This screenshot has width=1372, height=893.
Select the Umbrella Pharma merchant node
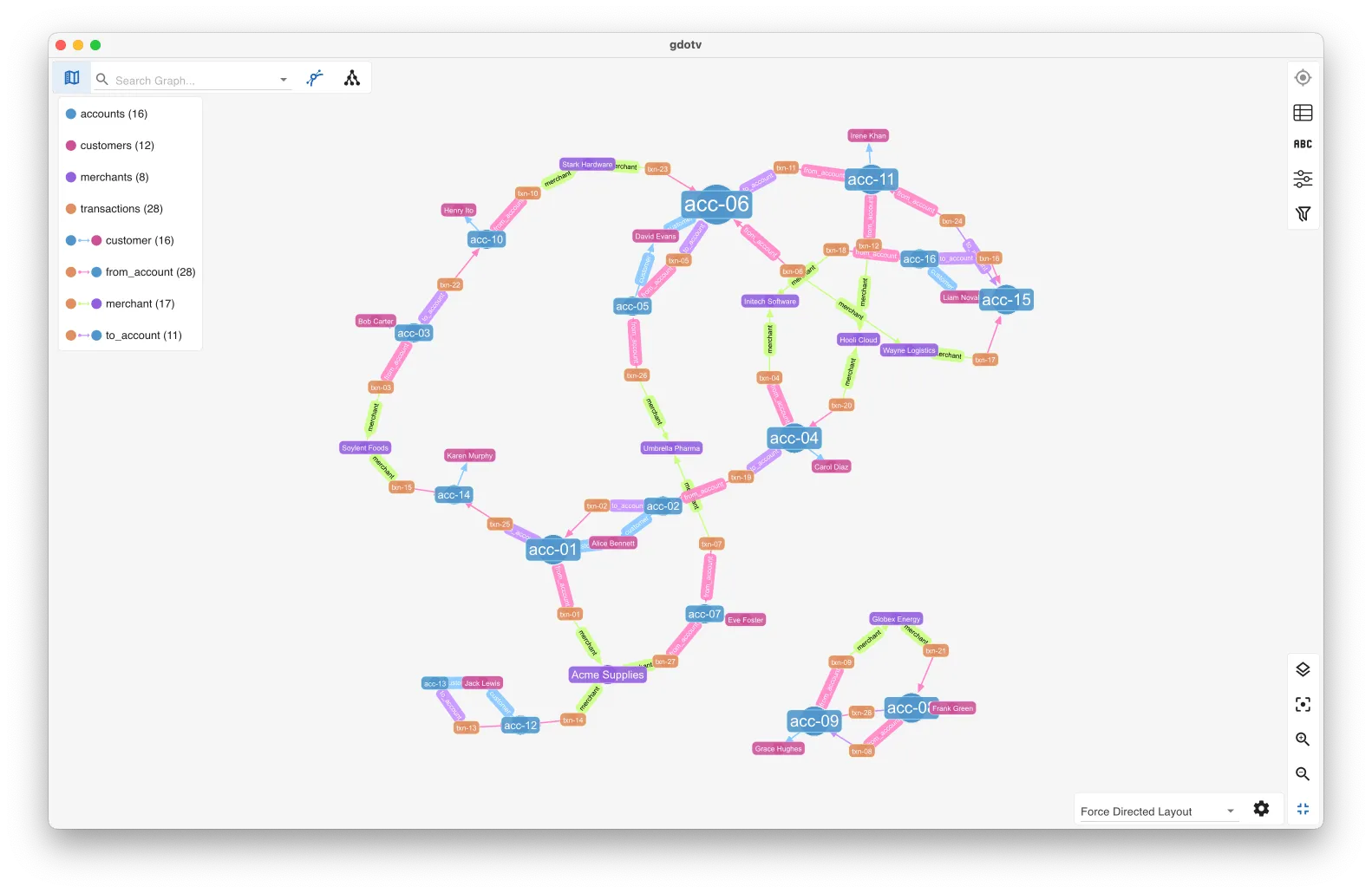click(x=671, y=448)
